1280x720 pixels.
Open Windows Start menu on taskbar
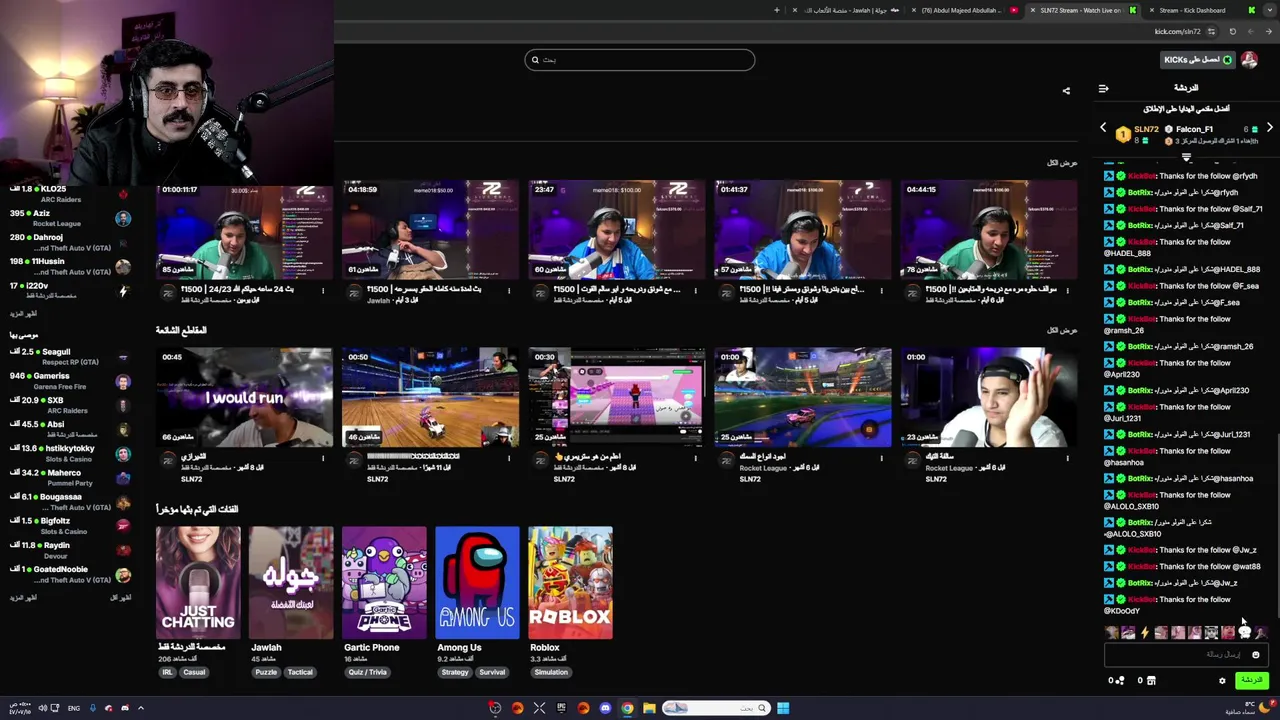[783, 708]
